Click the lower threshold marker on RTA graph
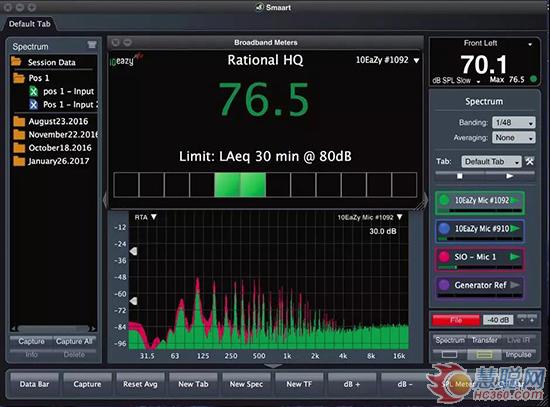Screen dimensions: 550x407 click(x=133, y=301)
